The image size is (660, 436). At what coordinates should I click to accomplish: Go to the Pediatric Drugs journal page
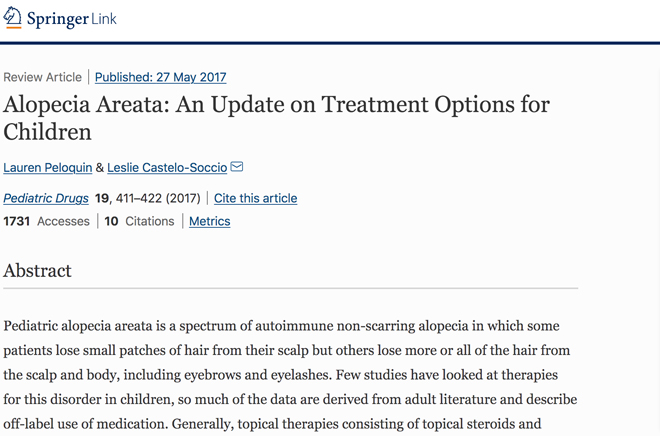click(x=46, y=198)
